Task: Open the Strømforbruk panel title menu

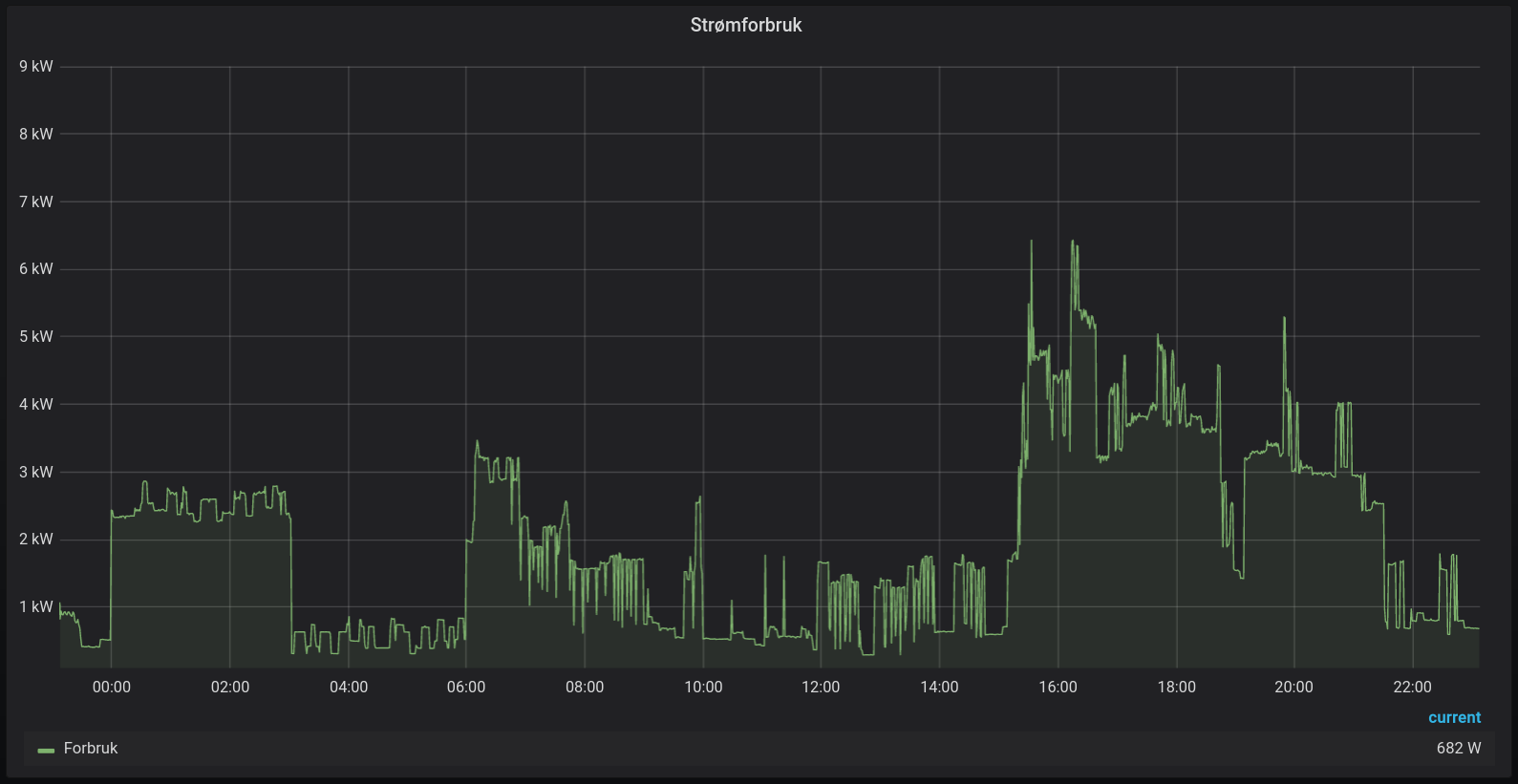Action: coord(745,25)
